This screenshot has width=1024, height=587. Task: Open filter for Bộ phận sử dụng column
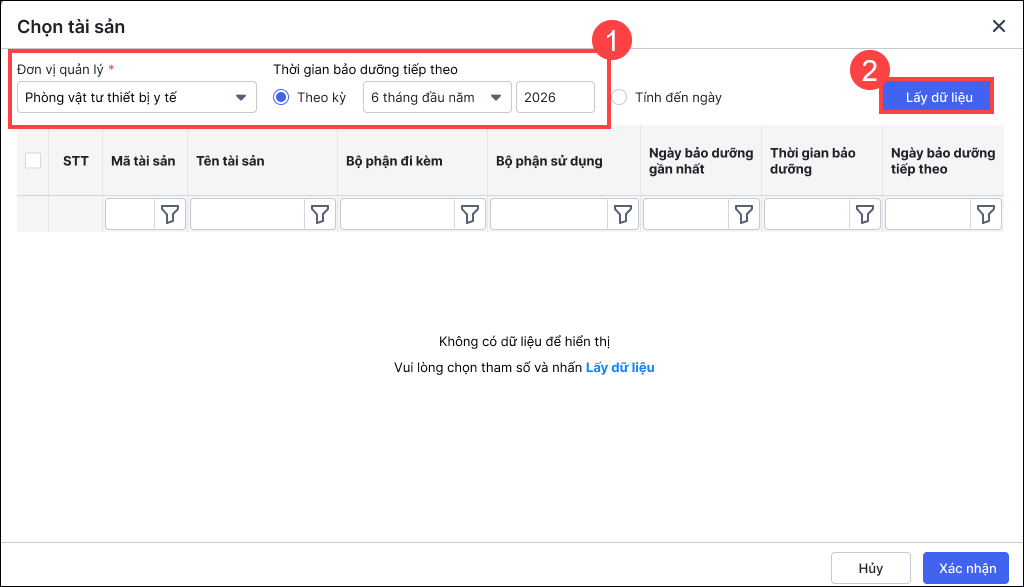[623, 214]
